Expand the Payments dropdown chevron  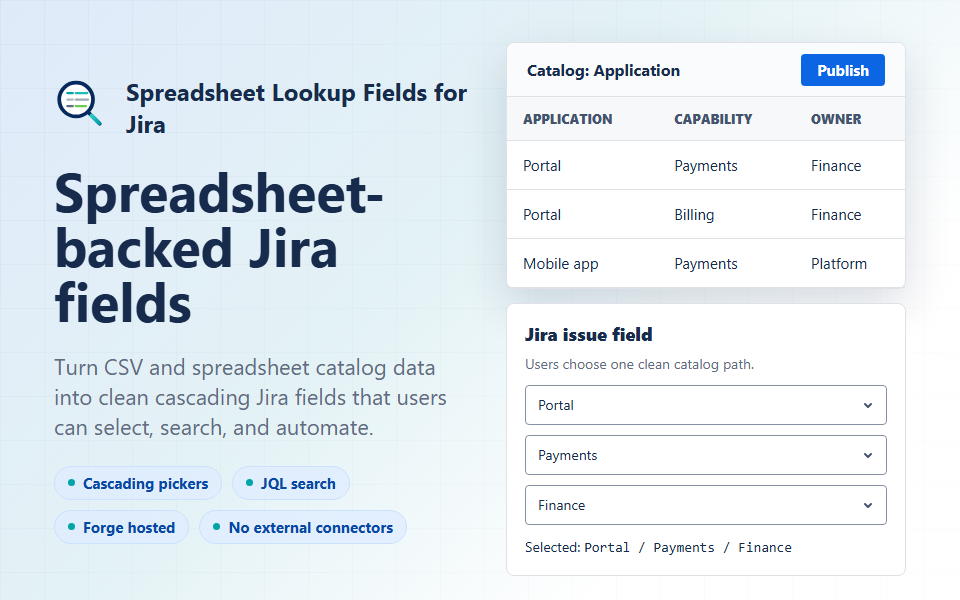coord(868,456)
